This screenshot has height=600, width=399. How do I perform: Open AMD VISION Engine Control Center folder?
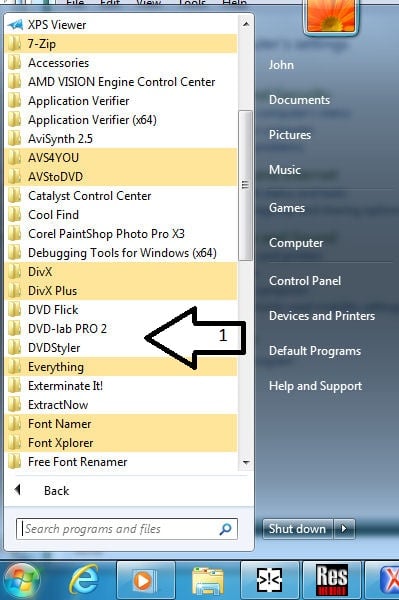[122, 82]
